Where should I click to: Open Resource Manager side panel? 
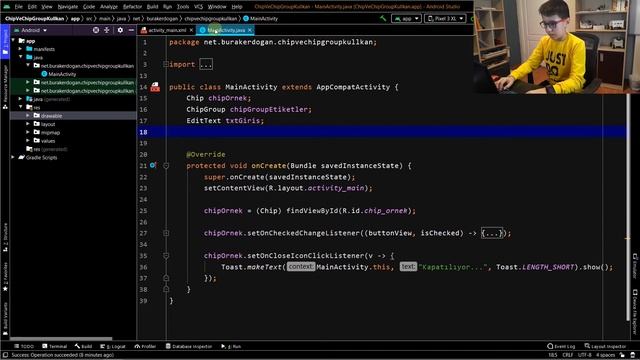[x=5, y=86]
